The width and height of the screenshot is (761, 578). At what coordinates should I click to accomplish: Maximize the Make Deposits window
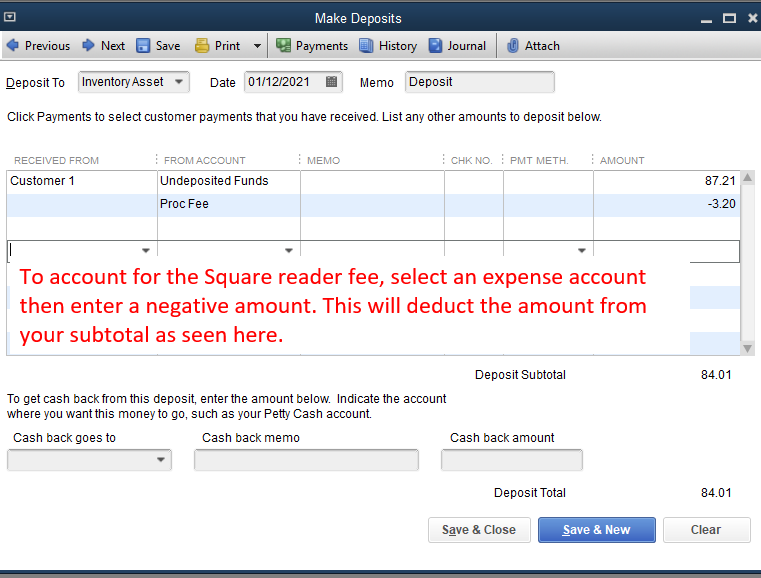pyautogui.click(x=729, y=18)
